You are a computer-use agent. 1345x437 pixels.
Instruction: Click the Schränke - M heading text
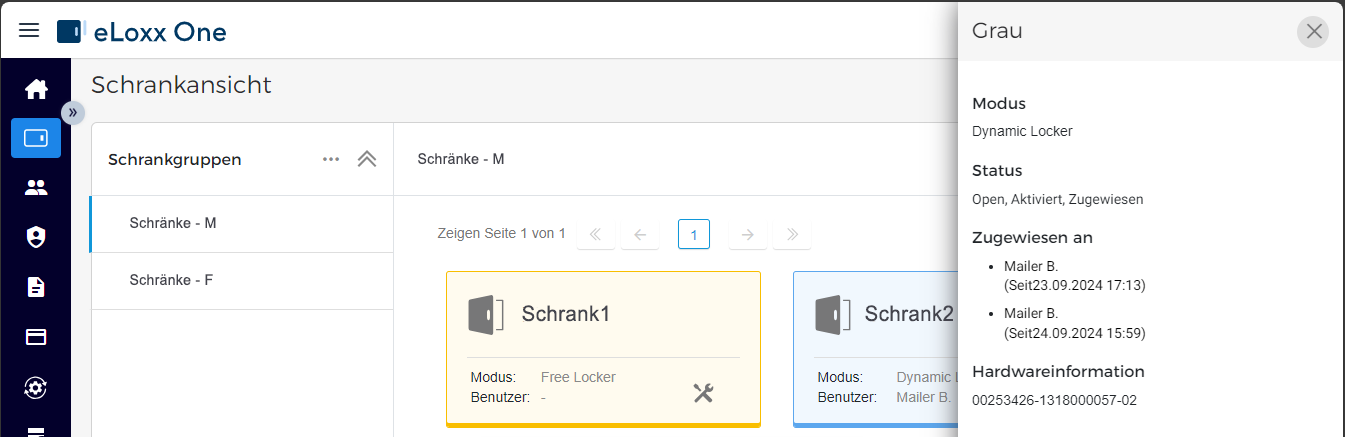tap(461, 159)
